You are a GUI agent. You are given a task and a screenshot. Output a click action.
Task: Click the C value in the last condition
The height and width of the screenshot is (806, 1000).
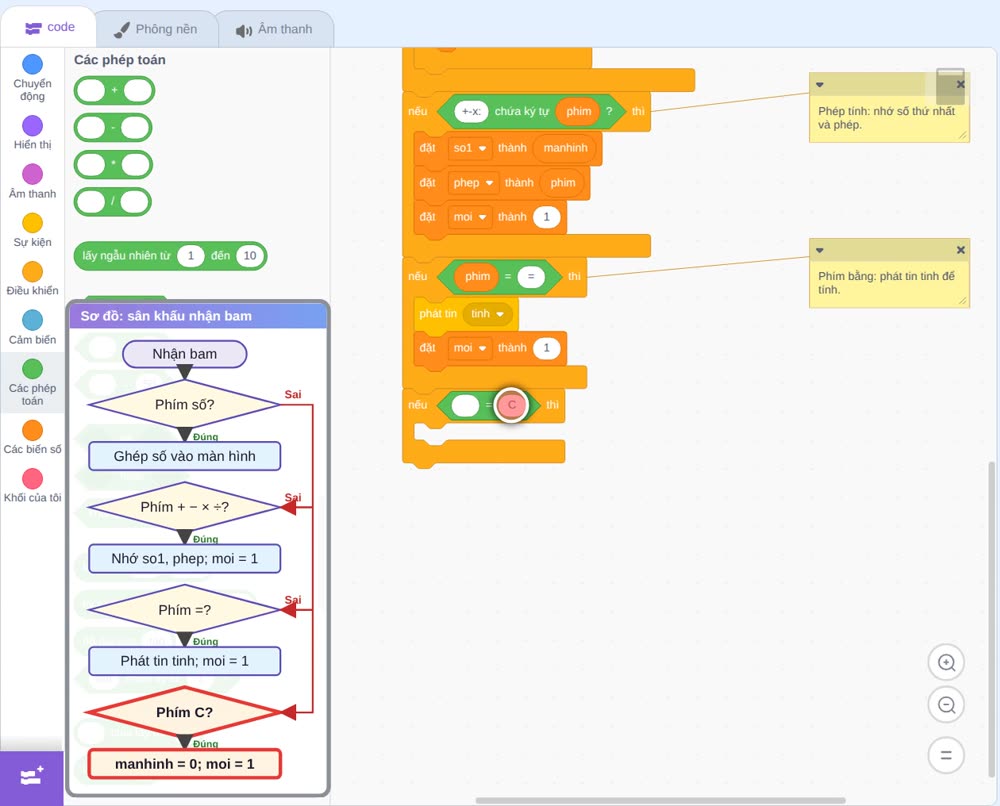[511, 404]
